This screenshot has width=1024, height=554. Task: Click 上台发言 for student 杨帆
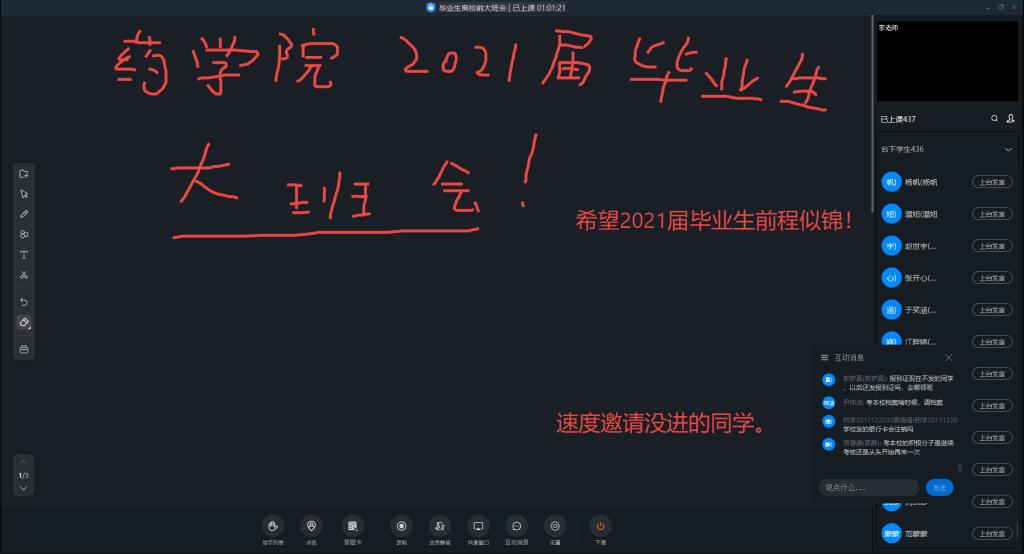(989, 182)
